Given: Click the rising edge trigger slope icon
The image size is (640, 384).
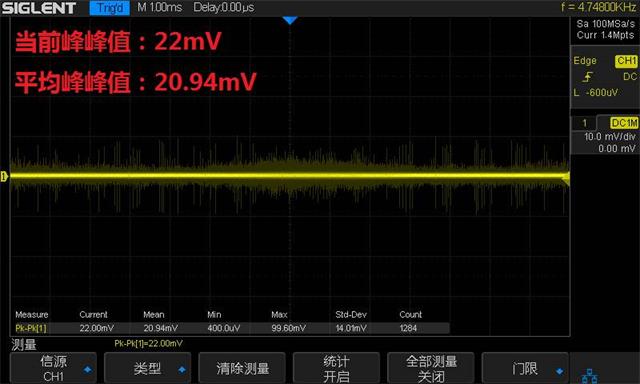Looking at the screenshot, I should [588, 77].
